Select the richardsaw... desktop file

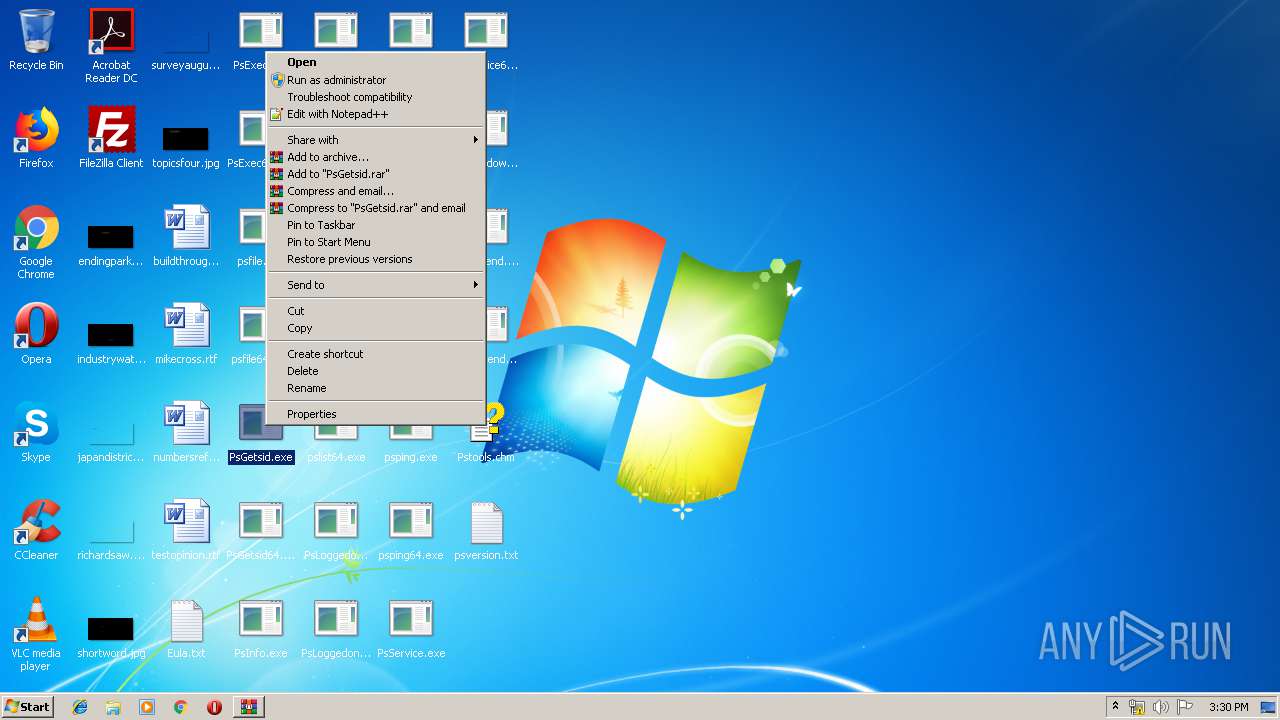[111, 536]
